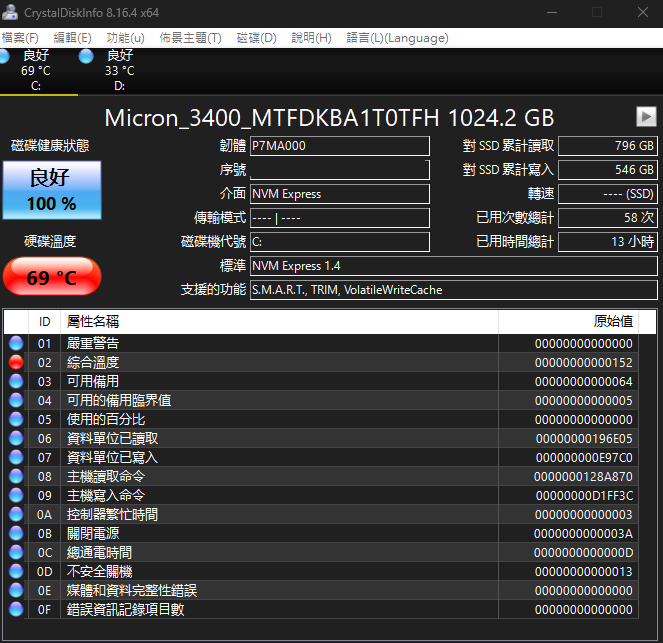
Task: Click the status icon for attribute 07
Action: pos(16,457)
